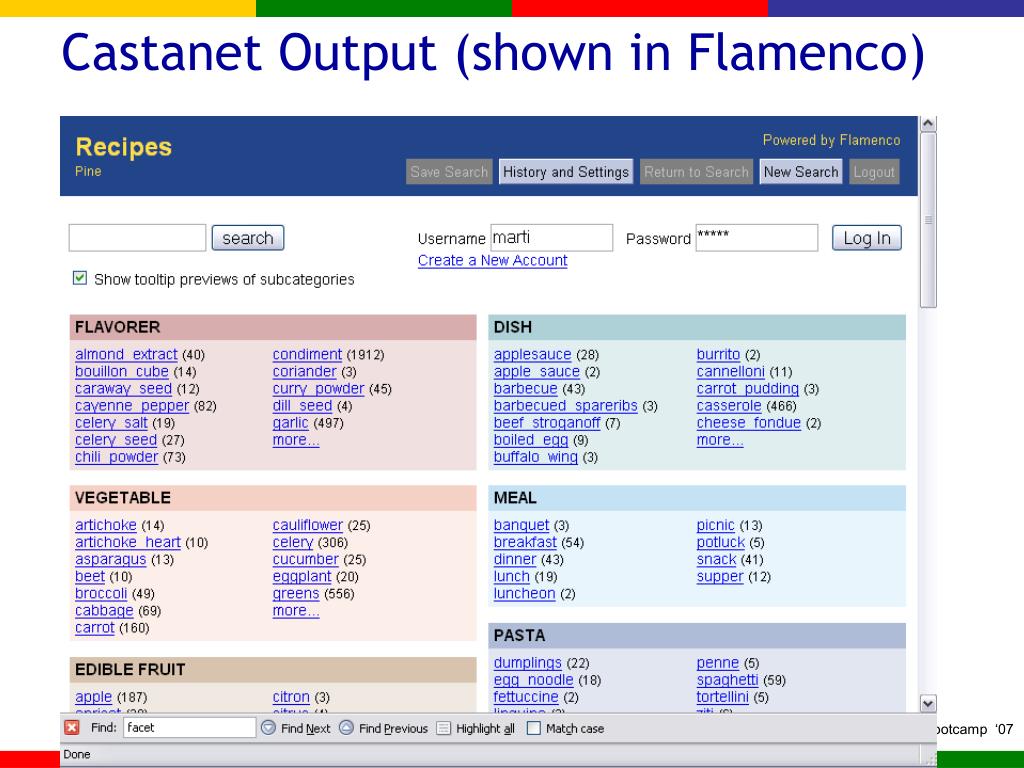
Task: Select the applesauce link
Action: coord(532,355)
